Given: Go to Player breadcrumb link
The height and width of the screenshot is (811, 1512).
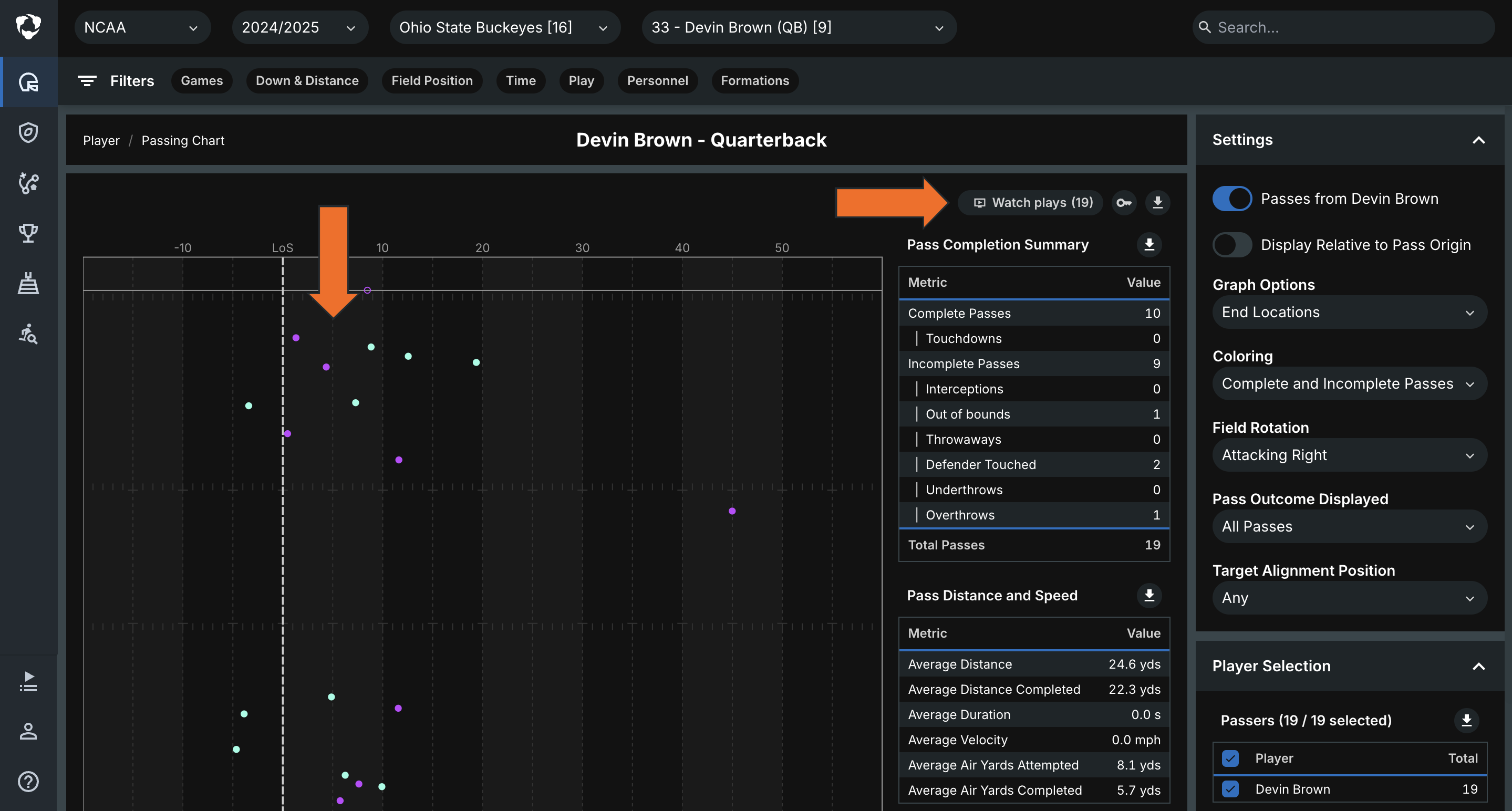Looking at the screenshot, I should point(101,141).
